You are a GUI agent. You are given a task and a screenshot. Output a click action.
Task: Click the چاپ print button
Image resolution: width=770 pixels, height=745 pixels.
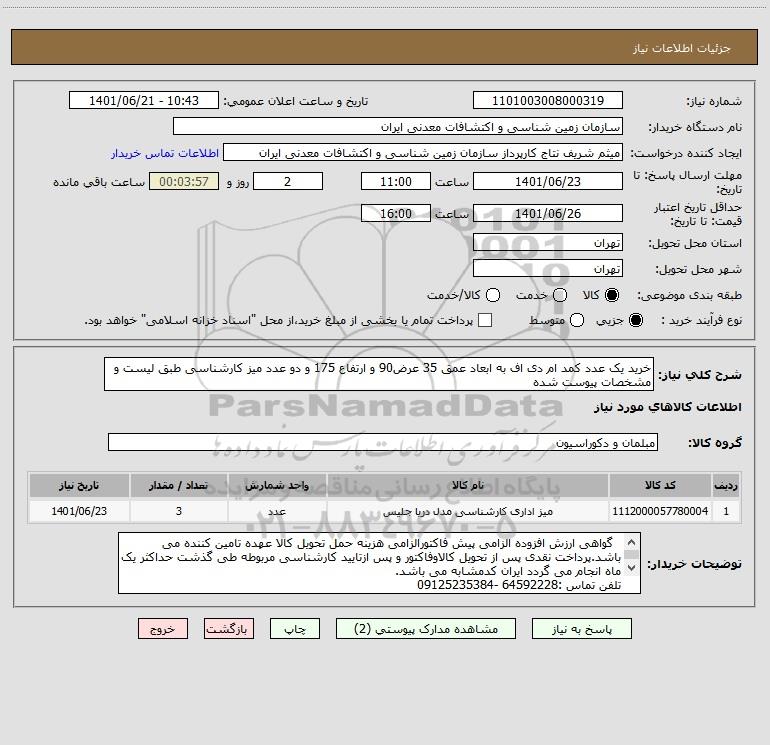(295, 629)
